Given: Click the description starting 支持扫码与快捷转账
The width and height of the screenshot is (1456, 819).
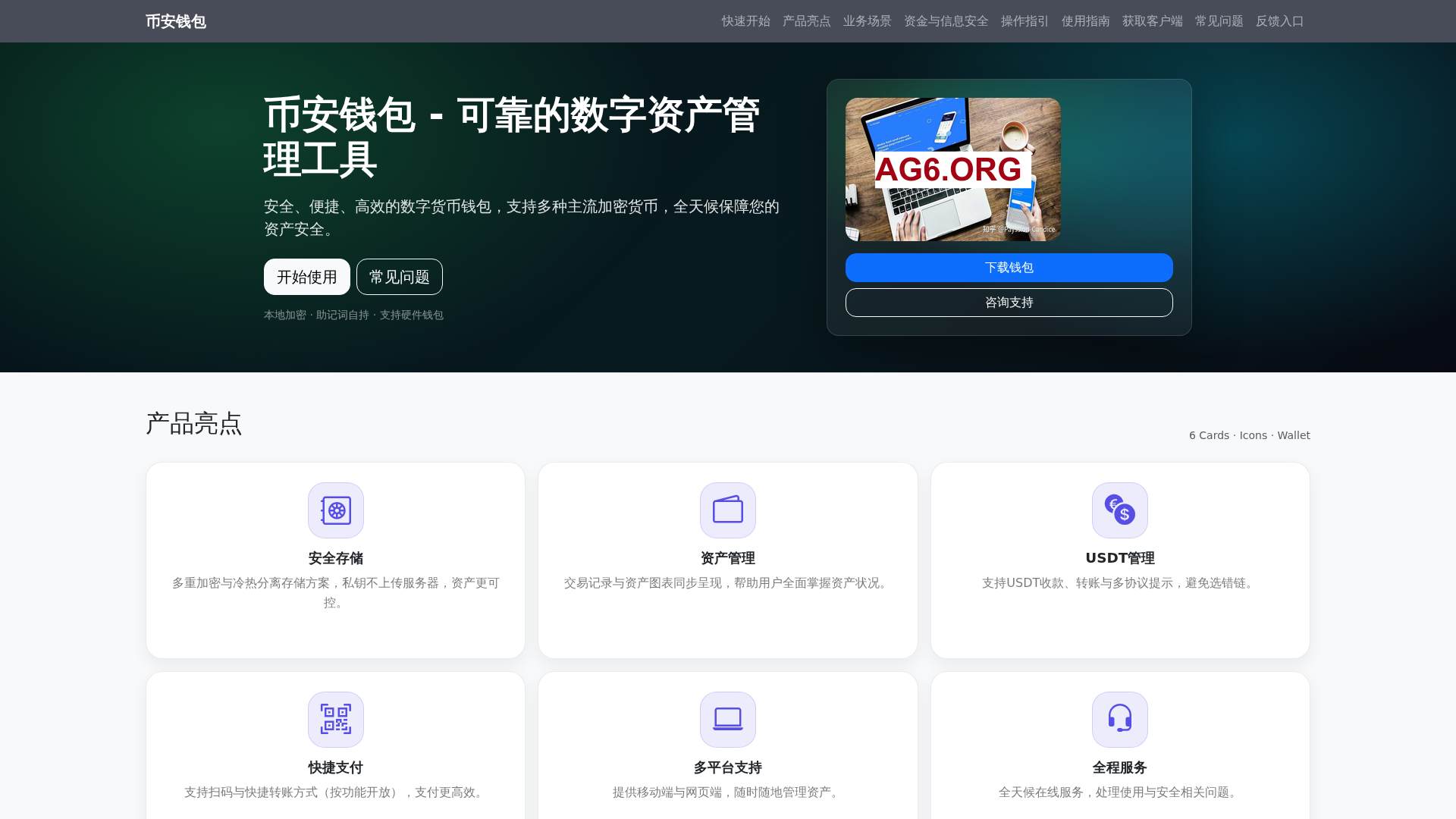Looking at the screenshot, I should [x=336, y=792].
